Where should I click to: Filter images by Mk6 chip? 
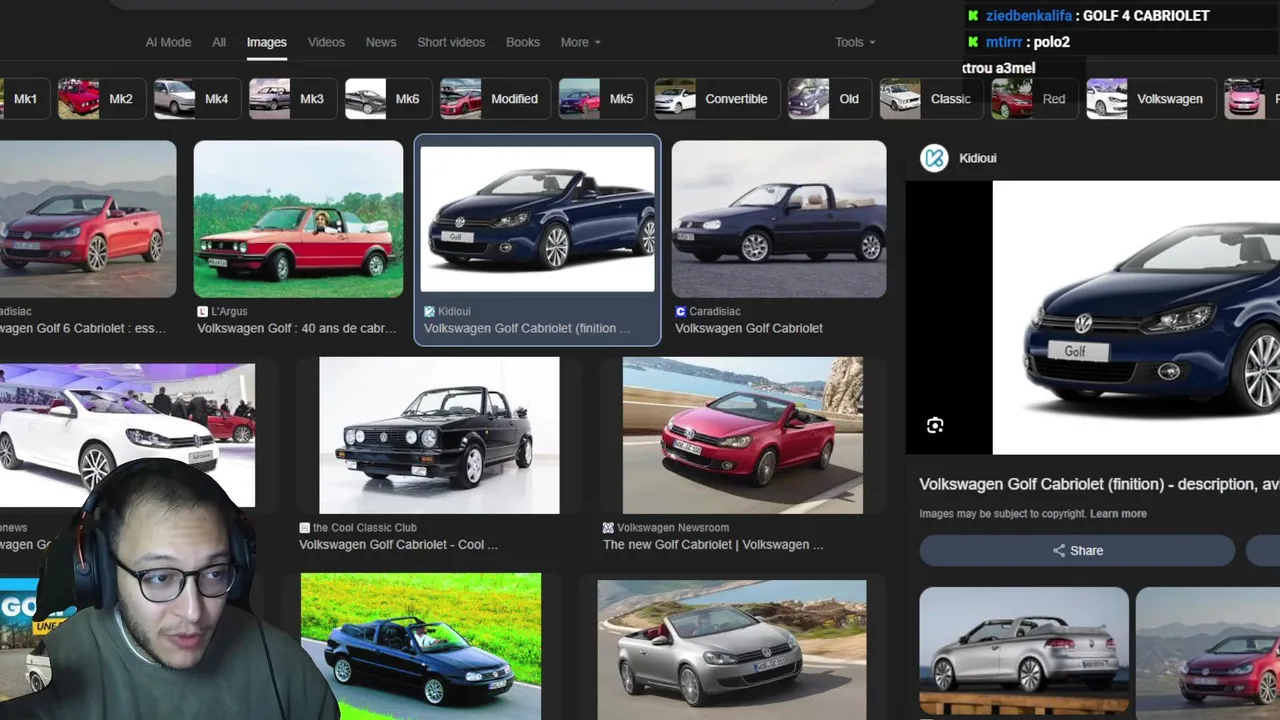(389, 99)
